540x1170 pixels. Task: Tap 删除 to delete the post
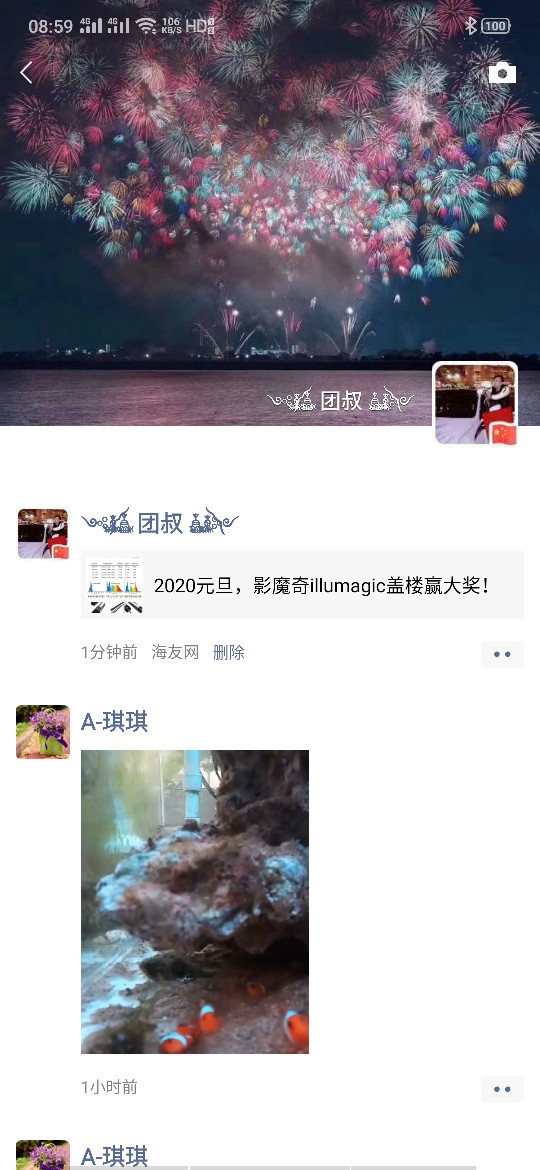coord(229,652)
